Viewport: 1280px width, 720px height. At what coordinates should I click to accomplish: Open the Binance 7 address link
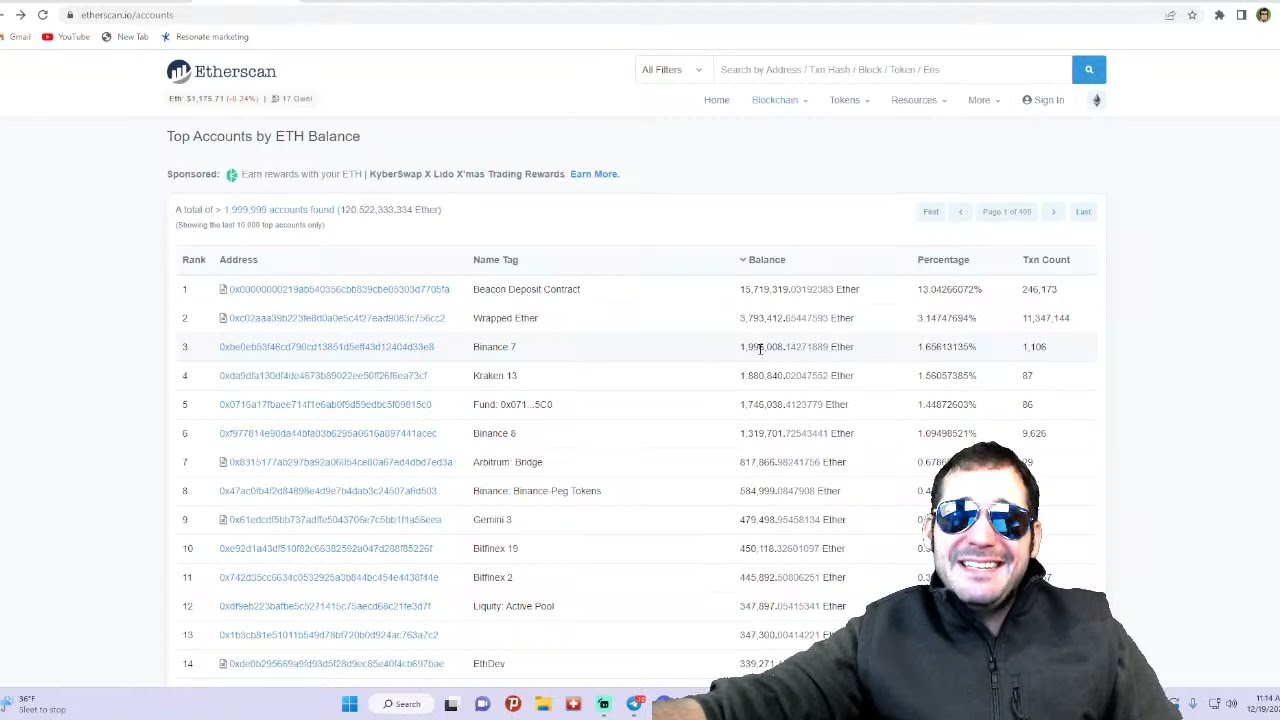pos(326,347)
